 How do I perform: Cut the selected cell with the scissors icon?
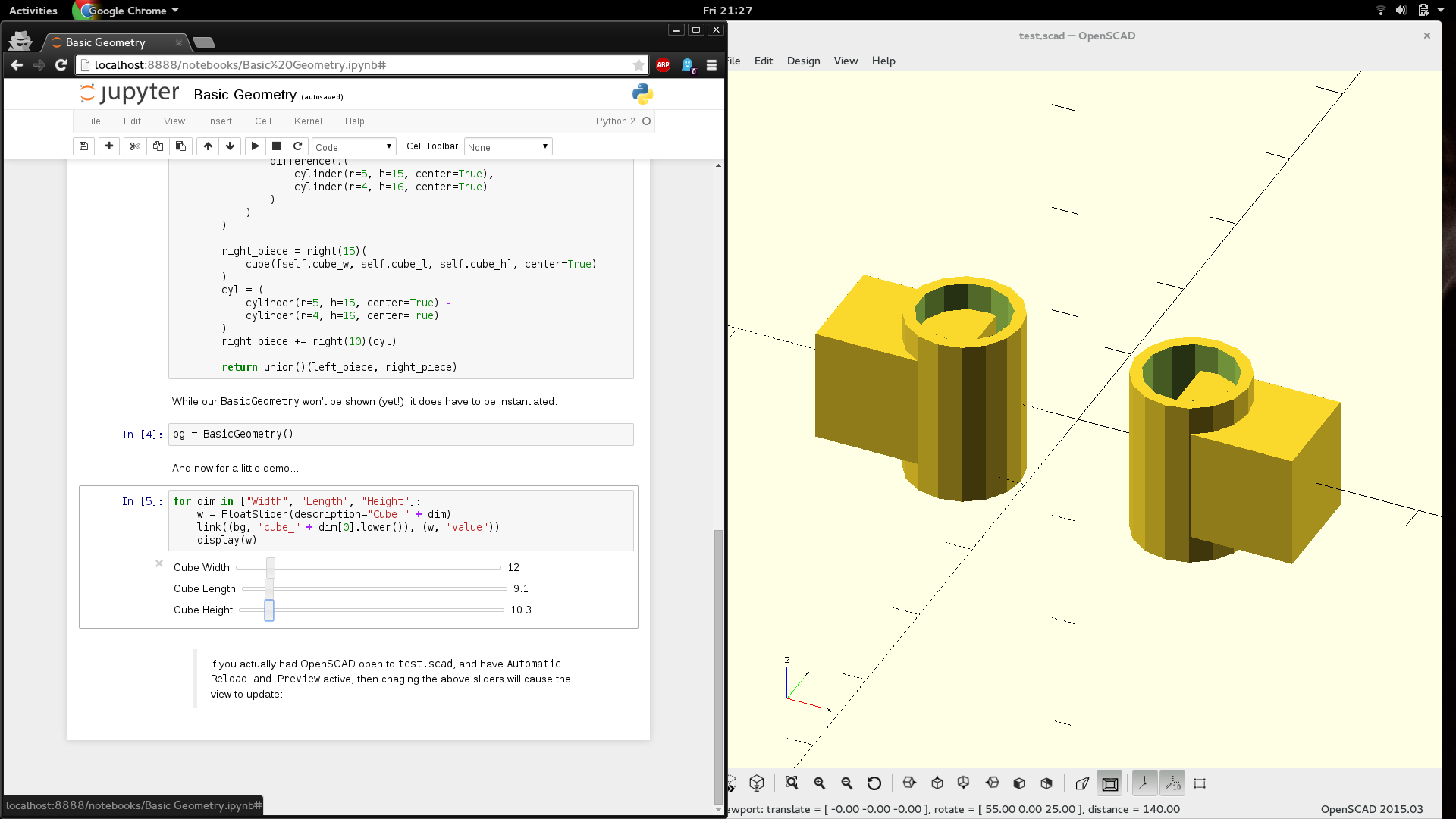(135, 146)
